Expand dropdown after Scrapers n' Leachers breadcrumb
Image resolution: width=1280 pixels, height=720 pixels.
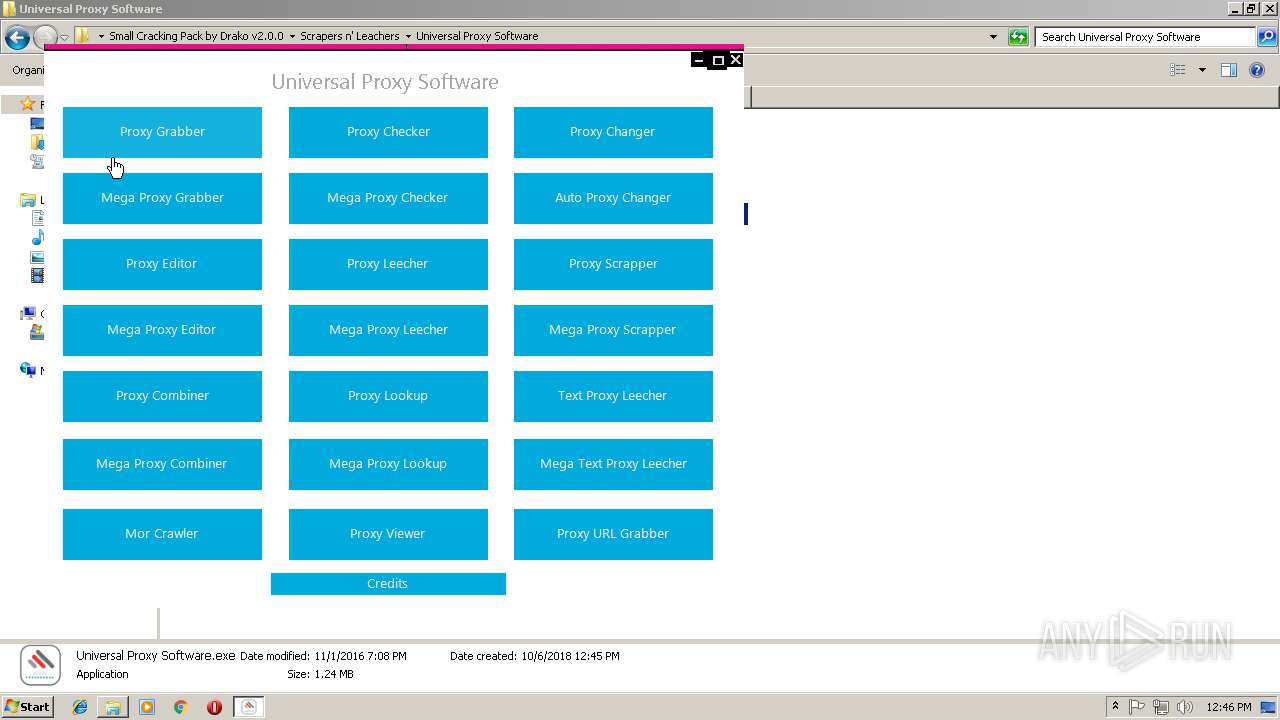coord(408,36)
